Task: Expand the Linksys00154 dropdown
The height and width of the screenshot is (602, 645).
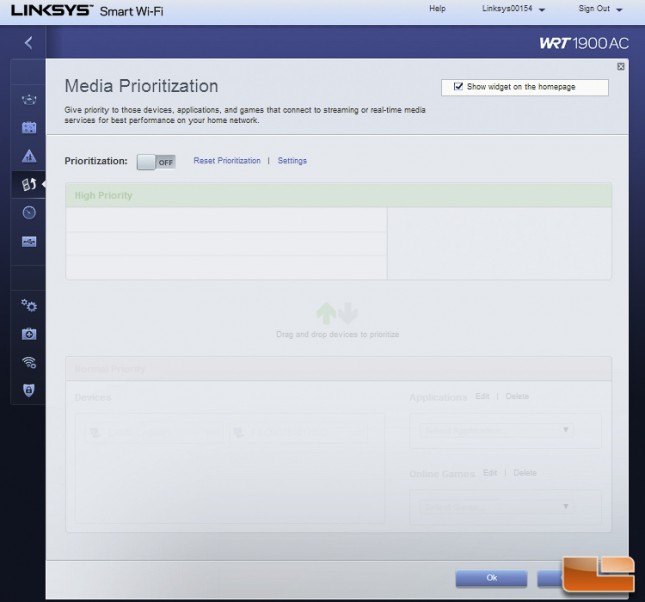Action: pos(514,9)
